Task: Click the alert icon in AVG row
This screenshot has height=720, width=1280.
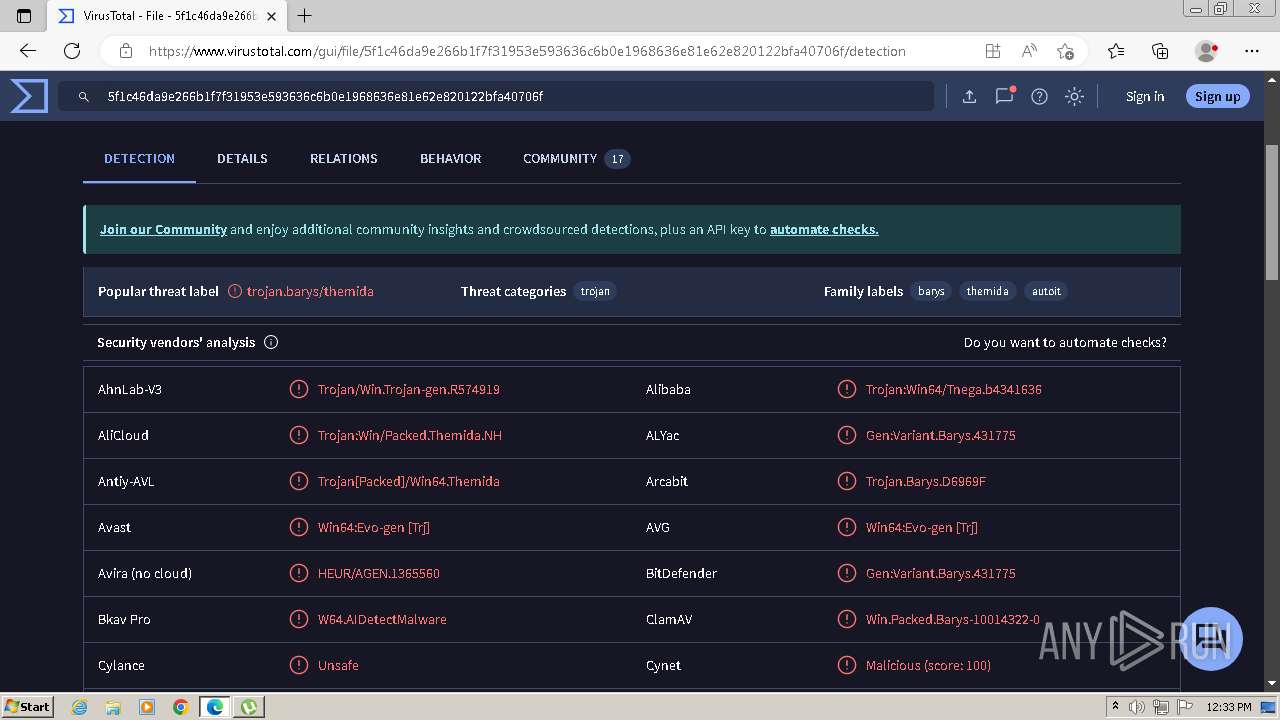Action: (x=846, y=527)
